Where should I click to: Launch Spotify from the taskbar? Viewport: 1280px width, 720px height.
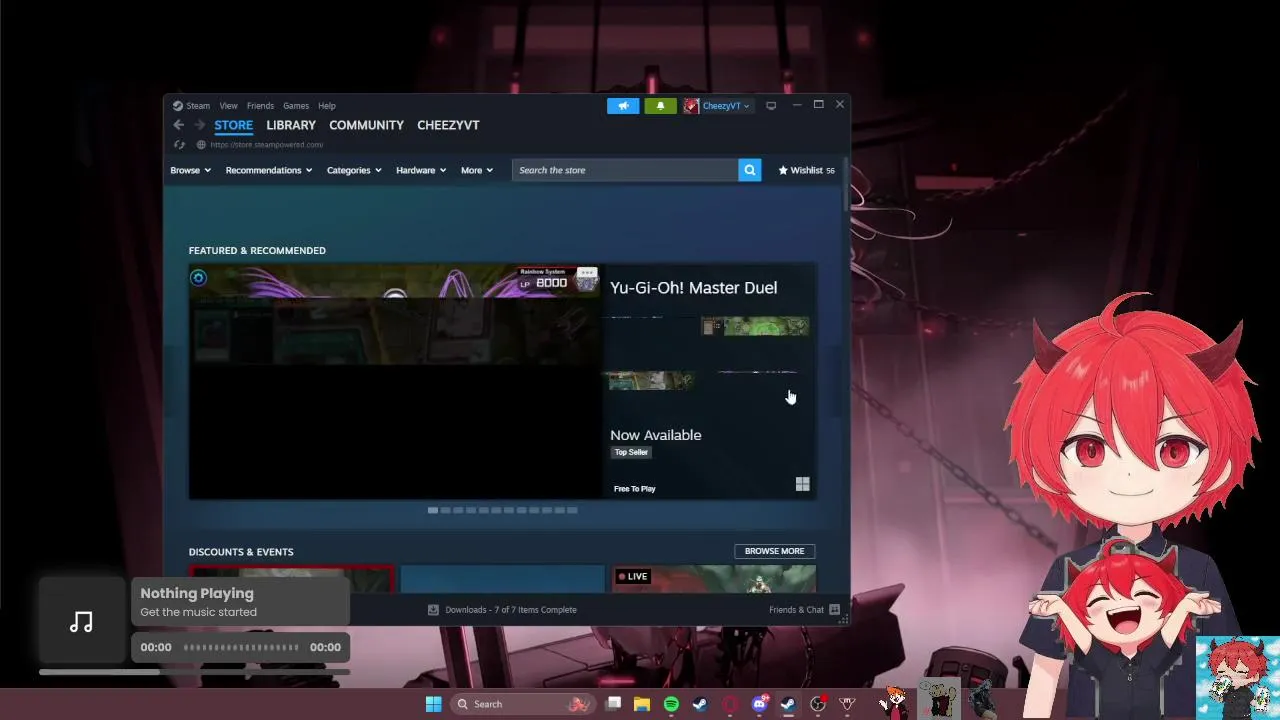coord(671,704)
